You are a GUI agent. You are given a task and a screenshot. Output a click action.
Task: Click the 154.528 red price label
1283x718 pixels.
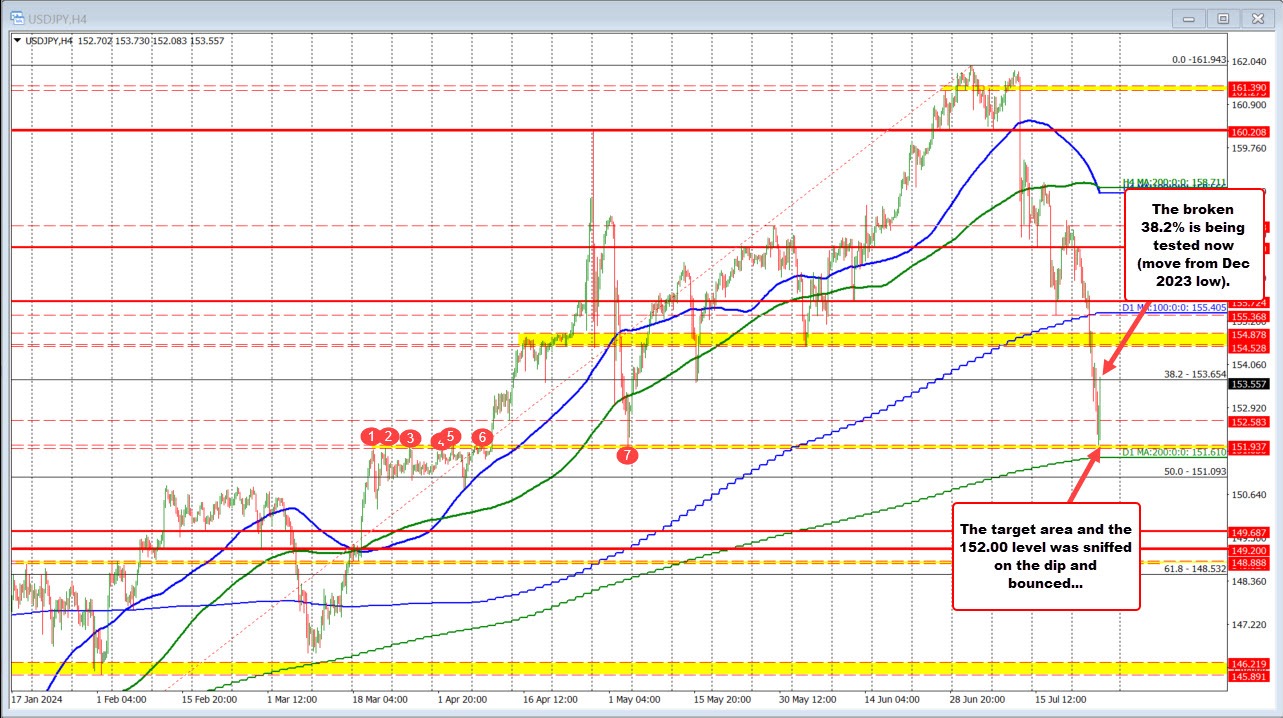point(1250,348)
